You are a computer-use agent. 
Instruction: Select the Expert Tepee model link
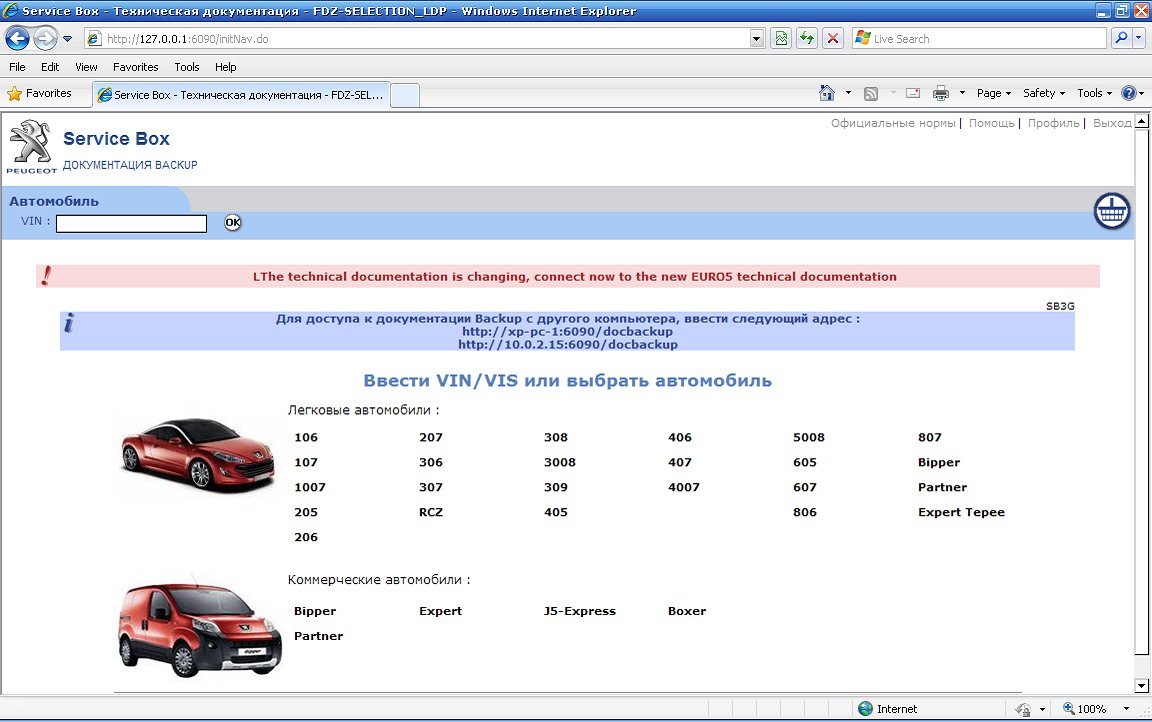[961, 512]
